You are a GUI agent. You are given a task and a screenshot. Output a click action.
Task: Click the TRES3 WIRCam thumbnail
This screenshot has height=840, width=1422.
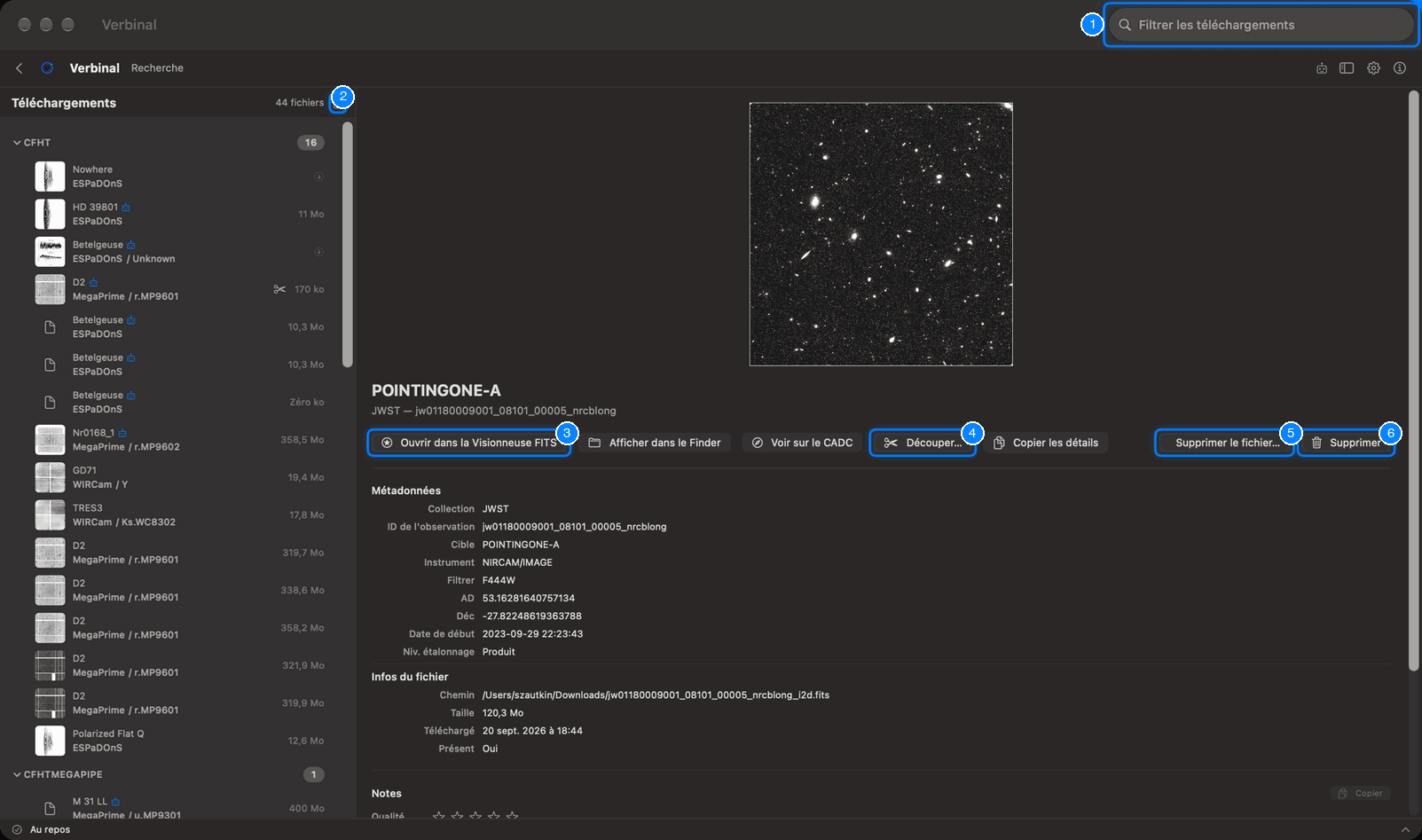click(50, 515)
